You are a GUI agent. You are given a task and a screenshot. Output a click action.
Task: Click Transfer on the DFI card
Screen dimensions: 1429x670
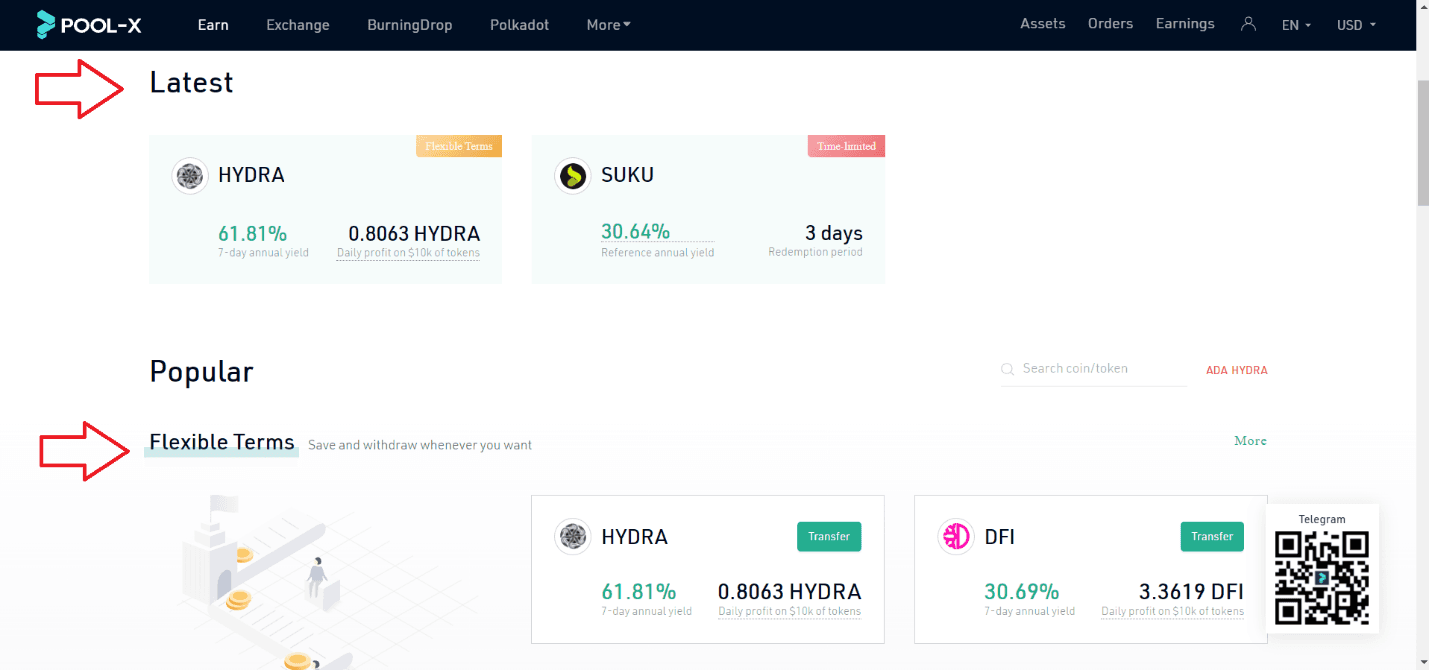coord(1212,536)
